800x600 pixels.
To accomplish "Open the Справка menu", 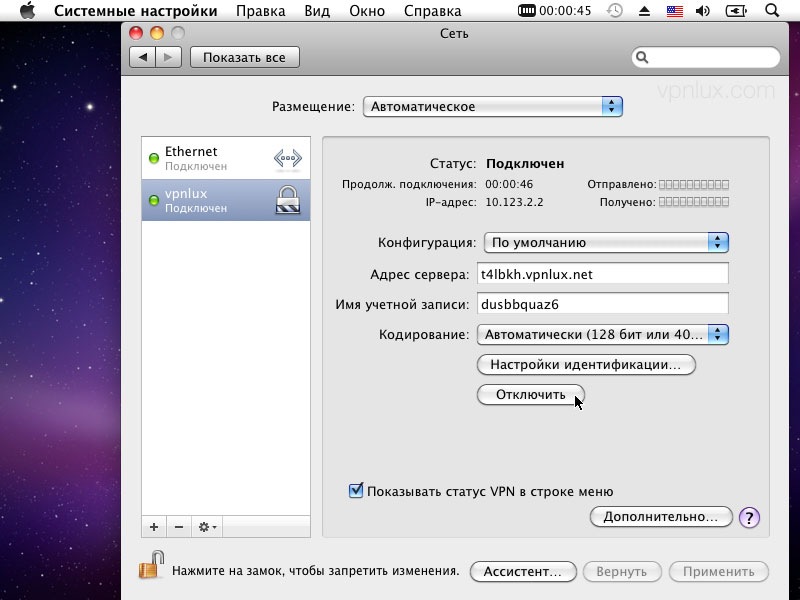I will (433, 11).
